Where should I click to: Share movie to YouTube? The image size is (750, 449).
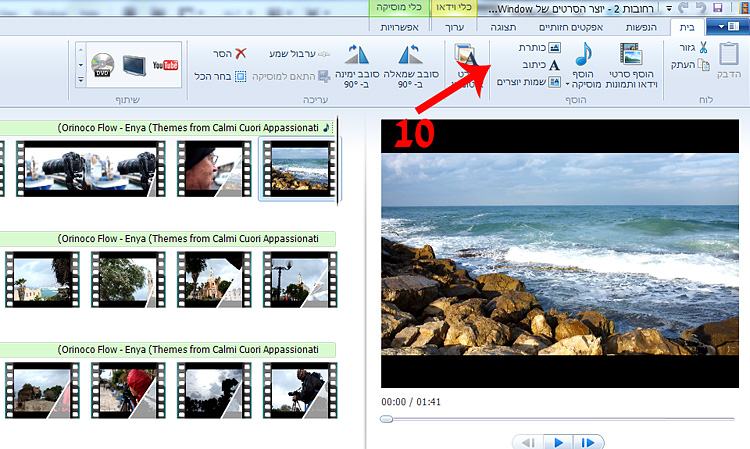165,65
